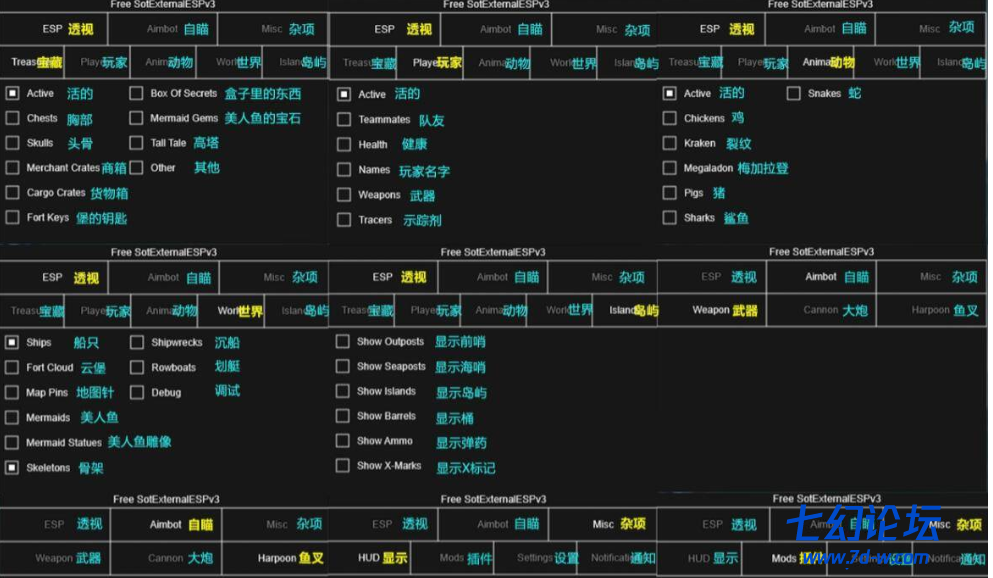The image size is (993, 578).
Task: Enable the Fort Cloud checkbox
Action: [11, 367]
